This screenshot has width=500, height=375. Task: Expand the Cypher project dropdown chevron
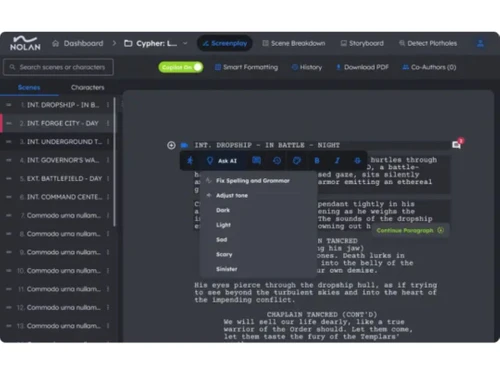(x=185, y=43)
